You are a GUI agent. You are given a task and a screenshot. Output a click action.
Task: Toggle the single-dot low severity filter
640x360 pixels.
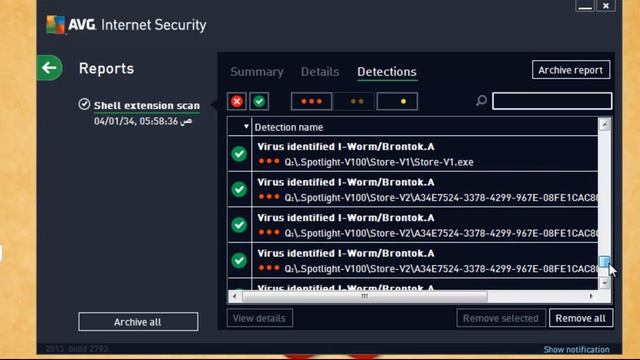tap(397, 101)
